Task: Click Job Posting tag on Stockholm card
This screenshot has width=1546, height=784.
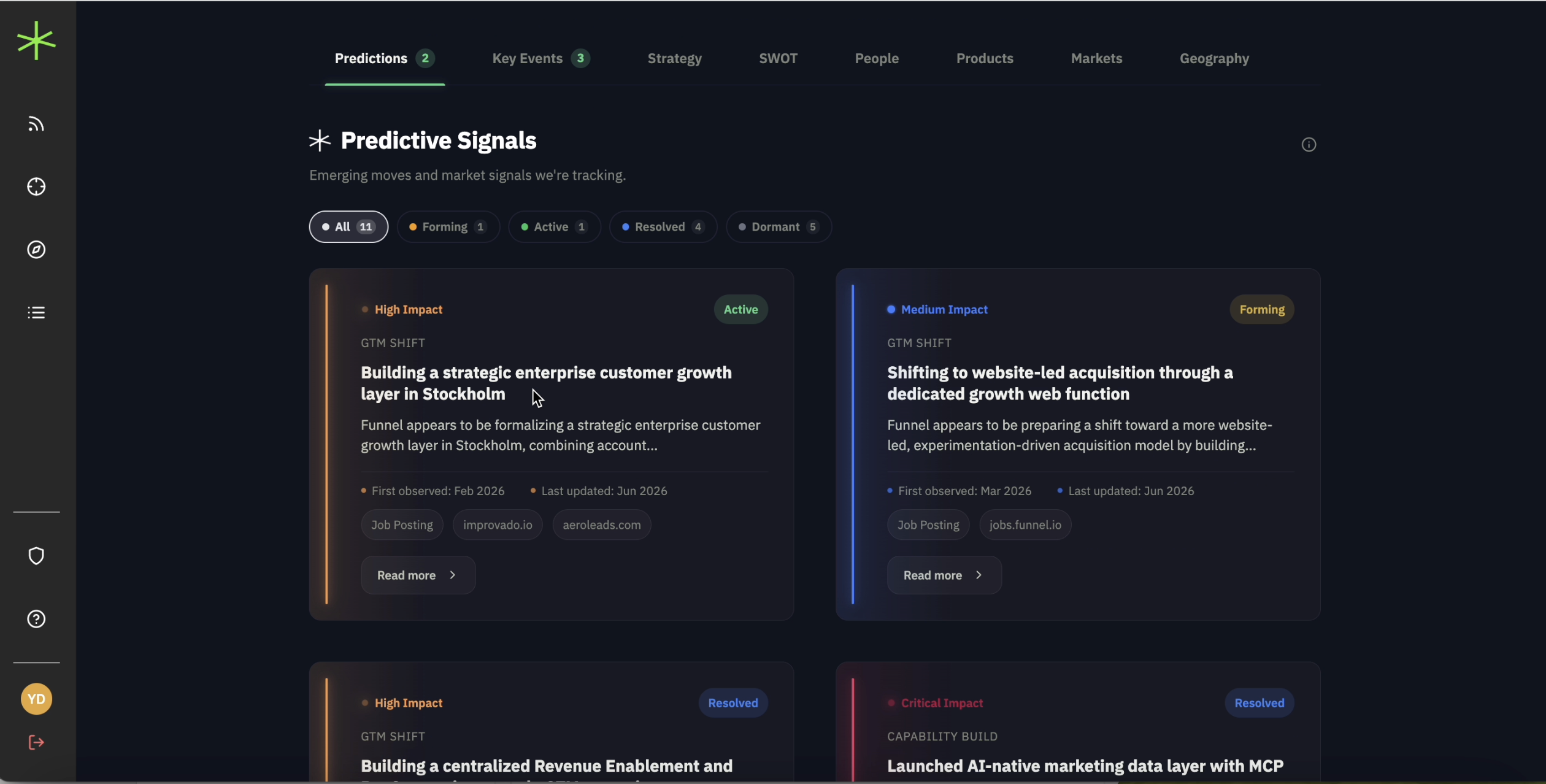Action: tap(402, 525)
